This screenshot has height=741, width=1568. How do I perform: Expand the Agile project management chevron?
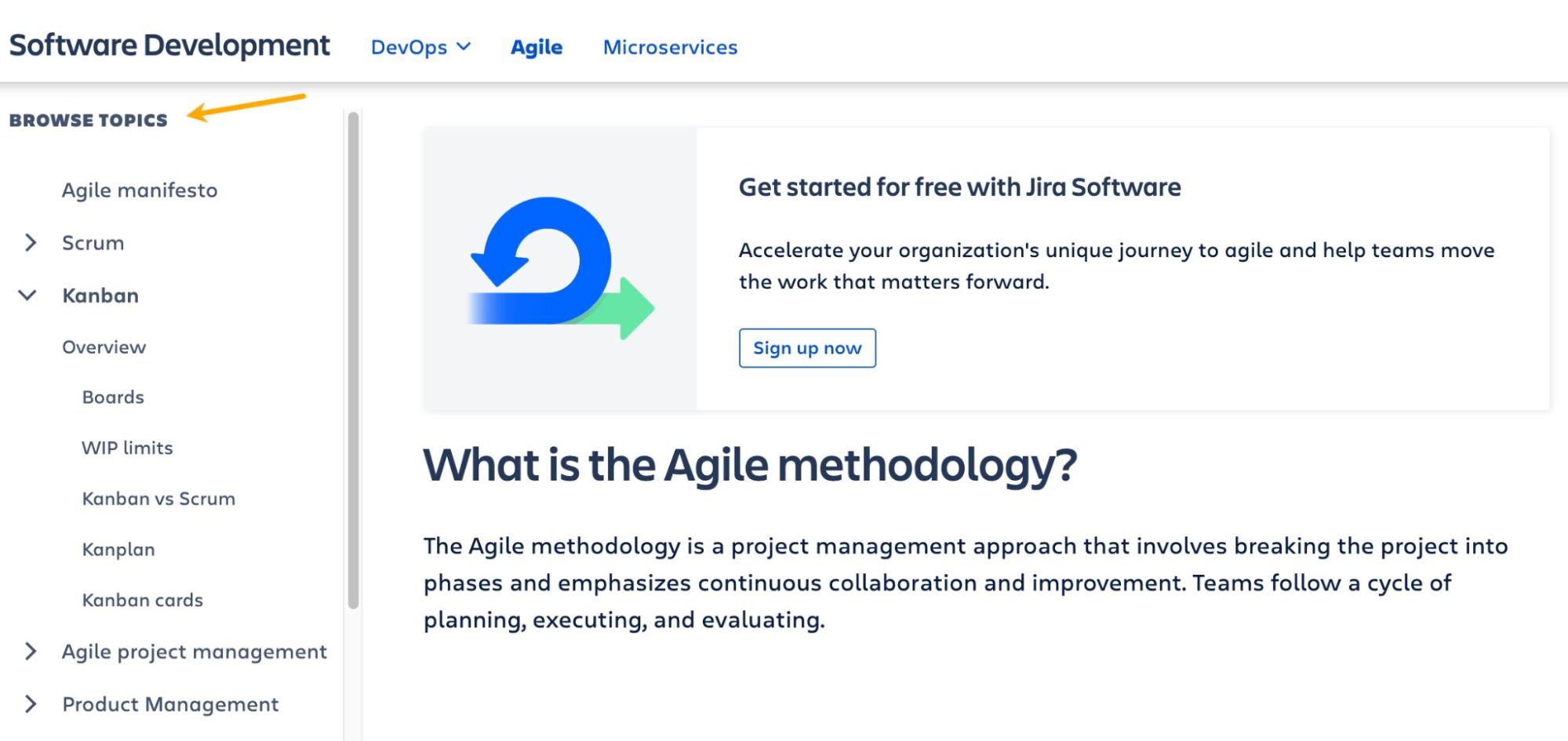31,652
